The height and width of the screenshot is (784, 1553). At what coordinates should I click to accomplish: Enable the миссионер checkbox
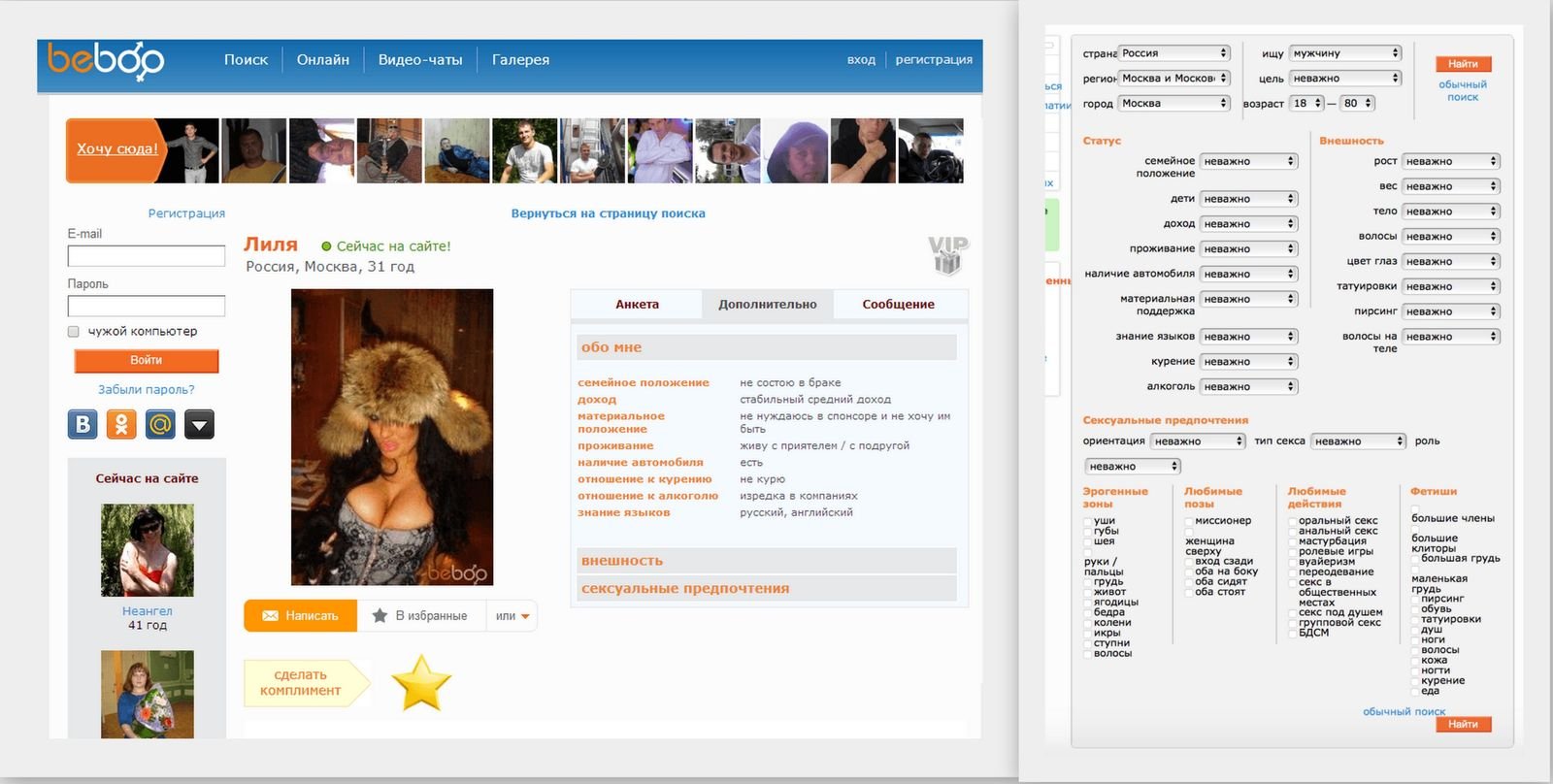(1189, 521)
